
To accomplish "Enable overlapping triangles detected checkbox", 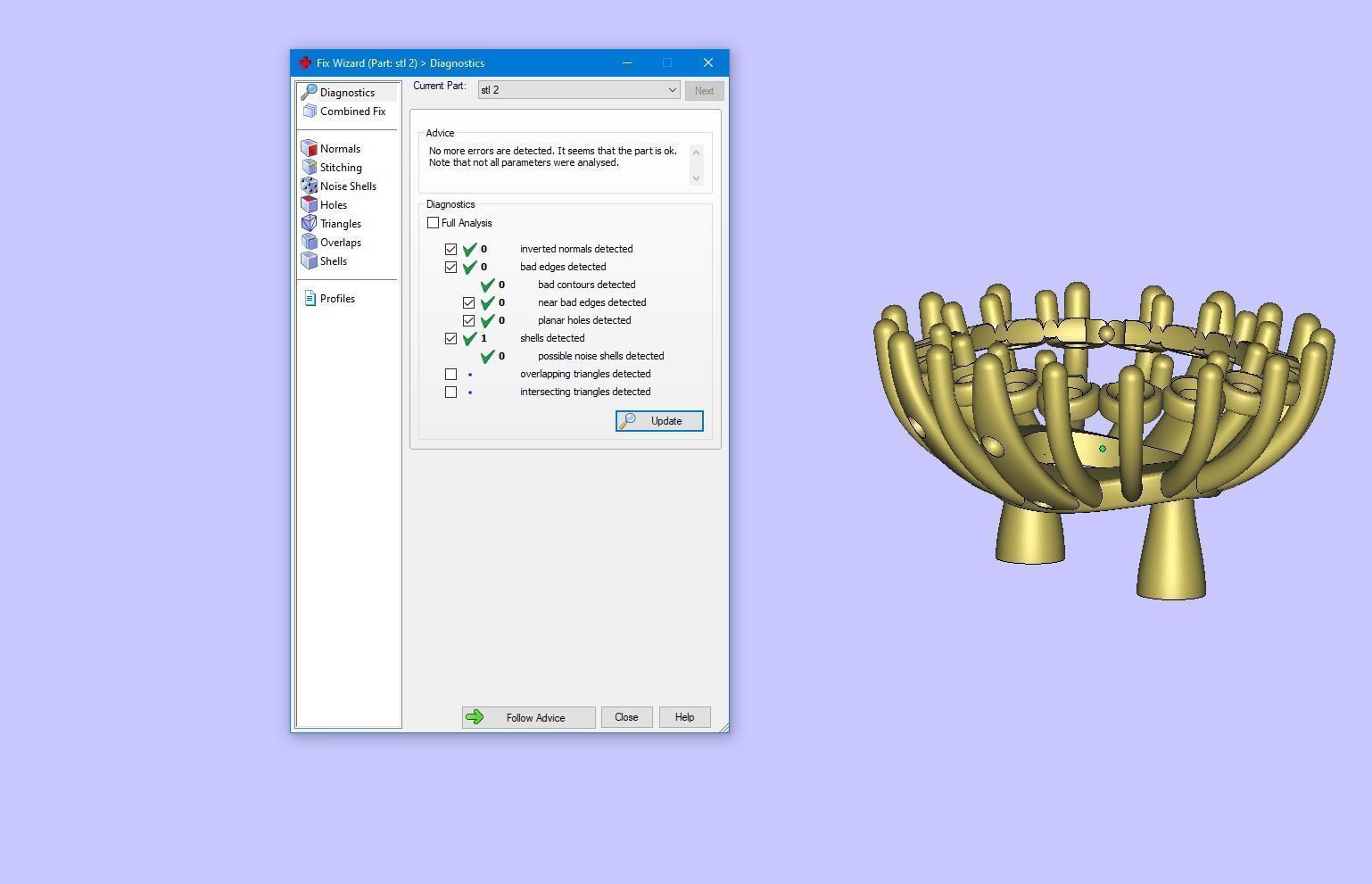I will 450,375.
